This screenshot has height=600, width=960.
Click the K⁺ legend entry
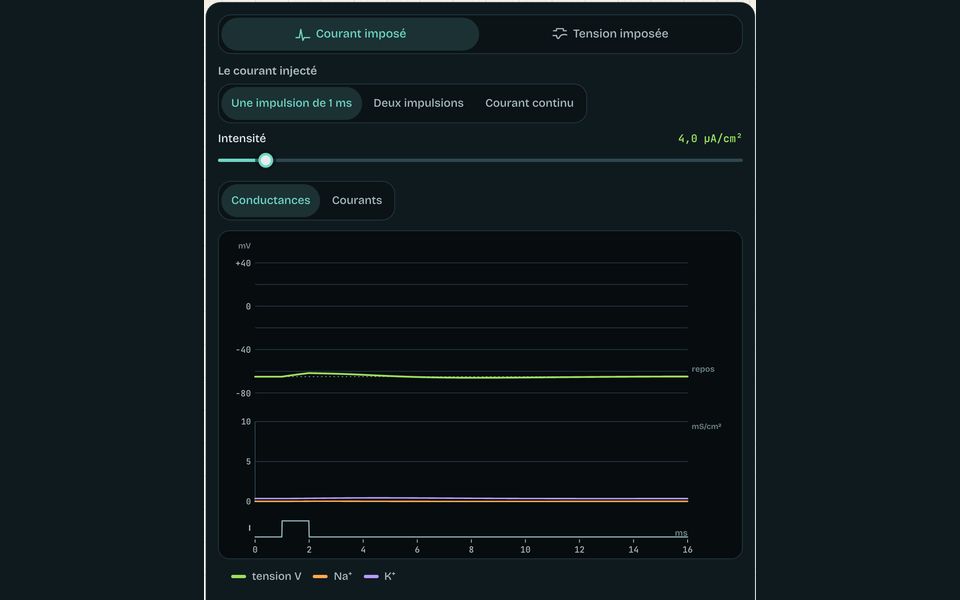(x=380, y=576)
